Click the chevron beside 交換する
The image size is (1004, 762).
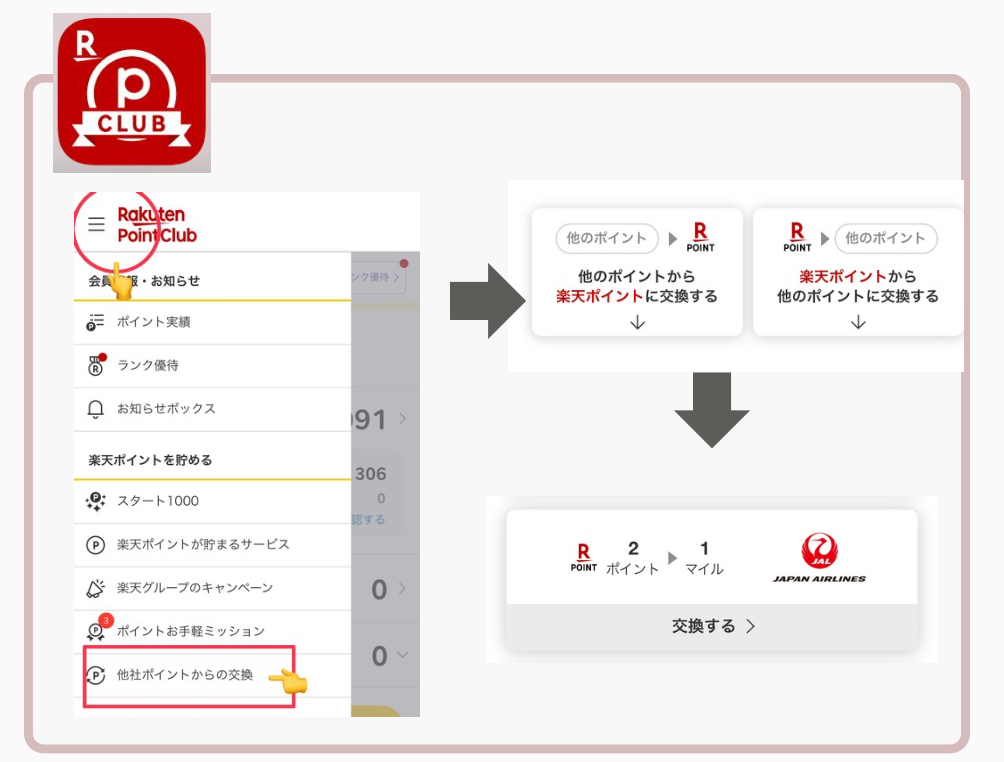point(750,626)
